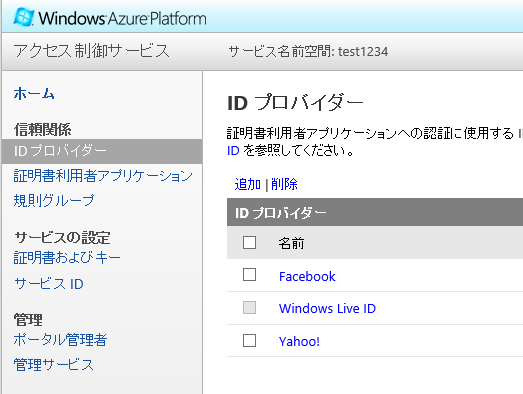Click the サービス名前空間: test1234 text
The width and height of the screenshot is (523, 394).
coord(308,52)
